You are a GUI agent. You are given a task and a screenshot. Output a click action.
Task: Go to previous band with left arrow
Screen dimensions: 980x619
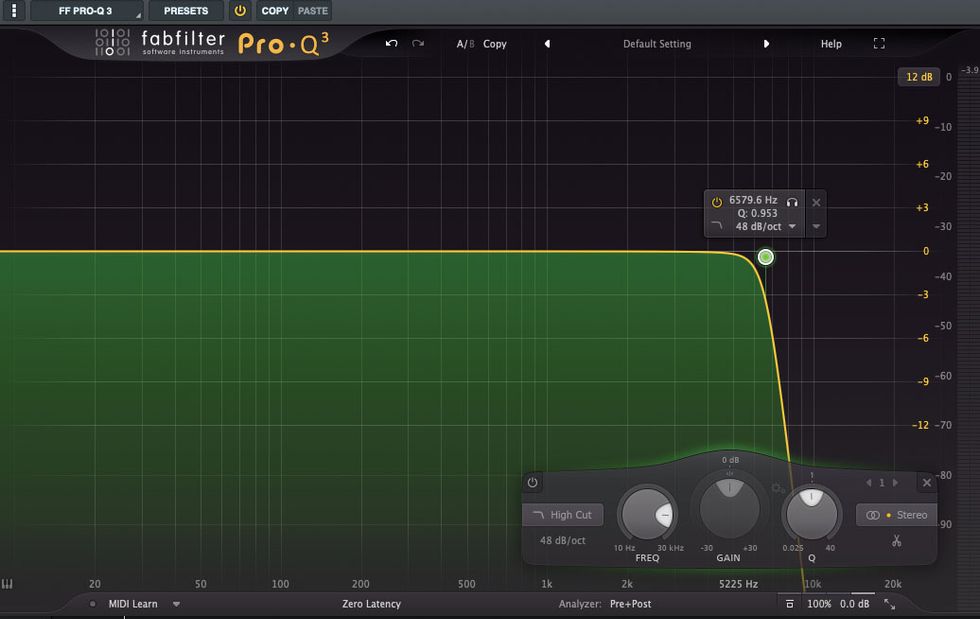click(x=869, y=483)
